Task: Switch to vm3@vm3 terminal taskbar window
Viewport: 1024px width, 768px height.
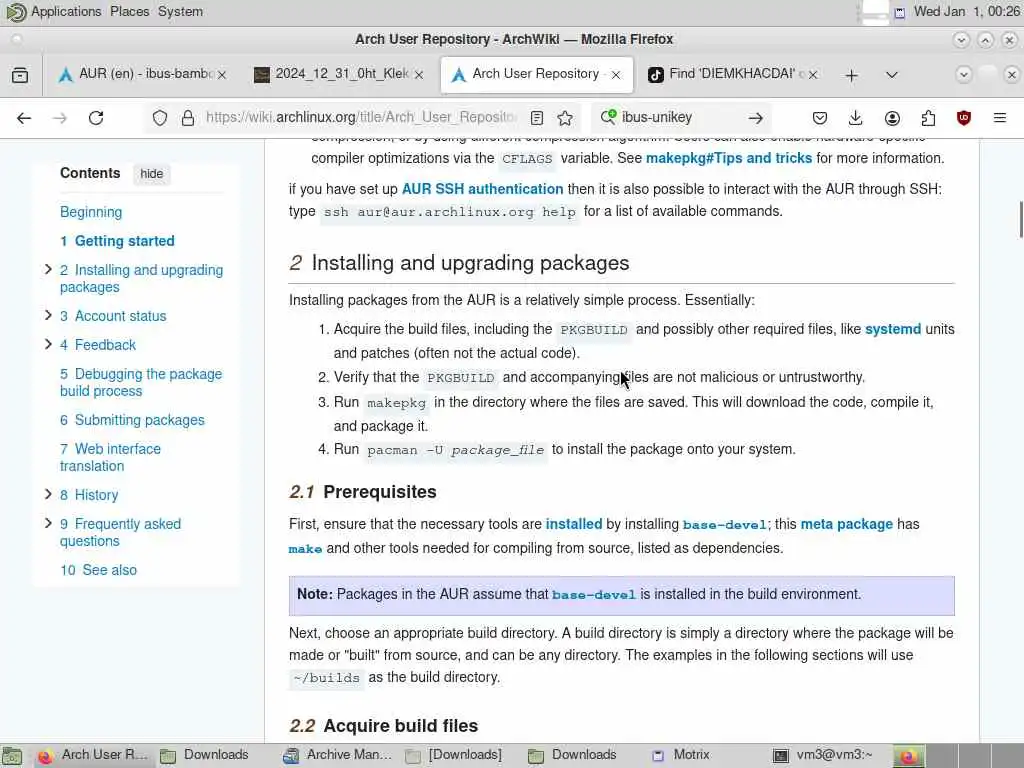Action: pos(823,756)
